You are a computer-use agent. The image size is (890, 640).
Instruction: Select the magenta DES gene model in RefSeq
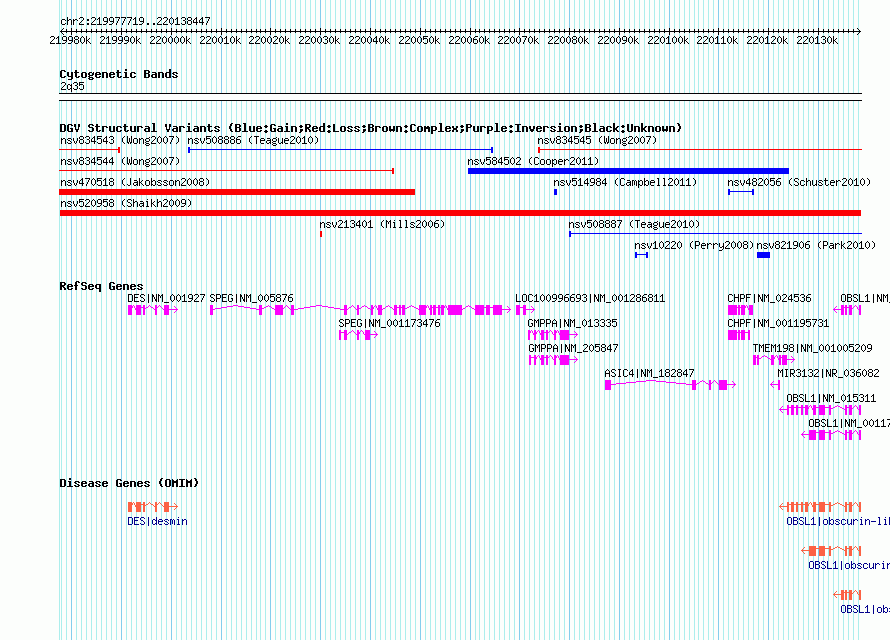click(x=153, y=310)
